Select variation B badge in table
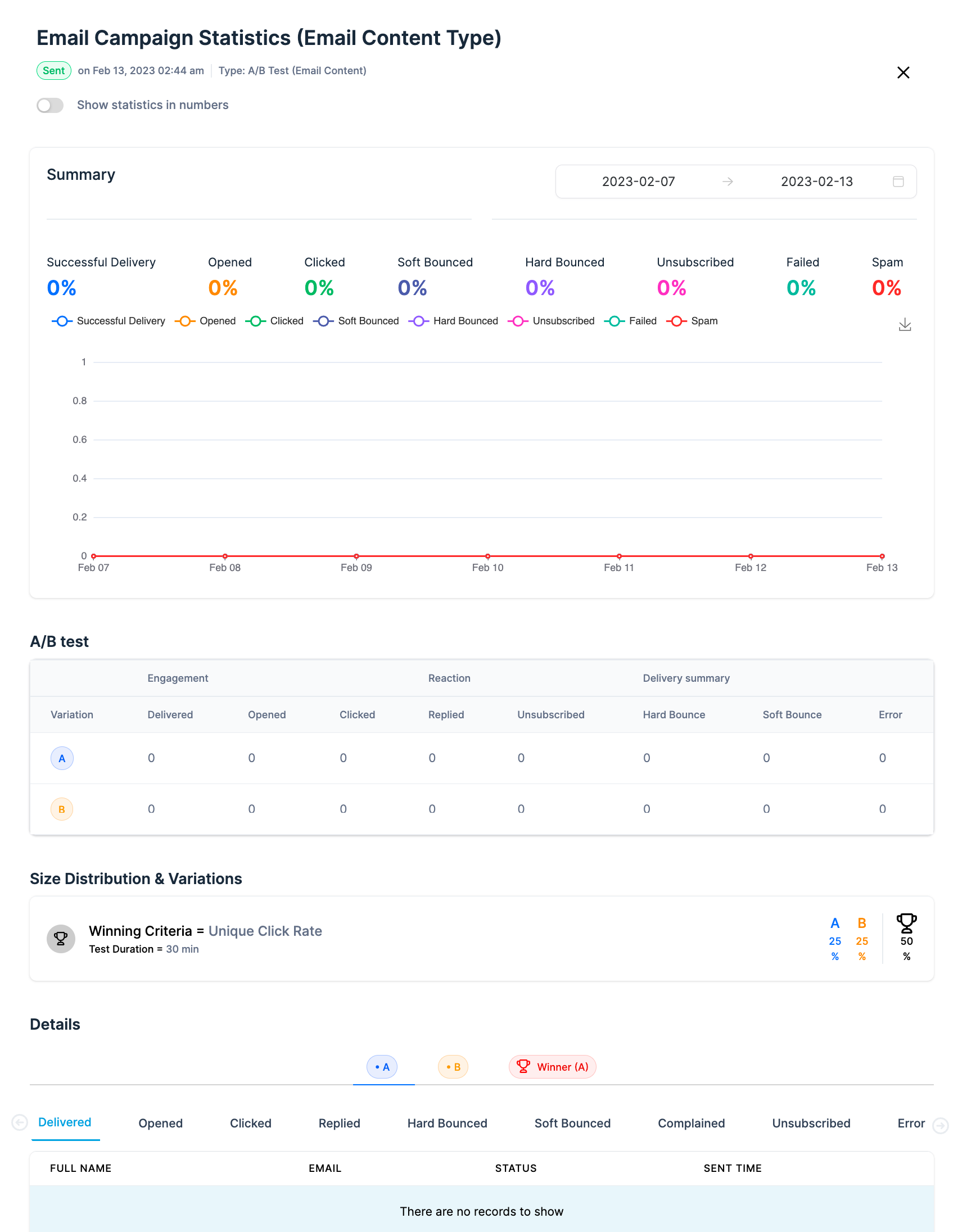The image size is (958, 1232). 62,809
